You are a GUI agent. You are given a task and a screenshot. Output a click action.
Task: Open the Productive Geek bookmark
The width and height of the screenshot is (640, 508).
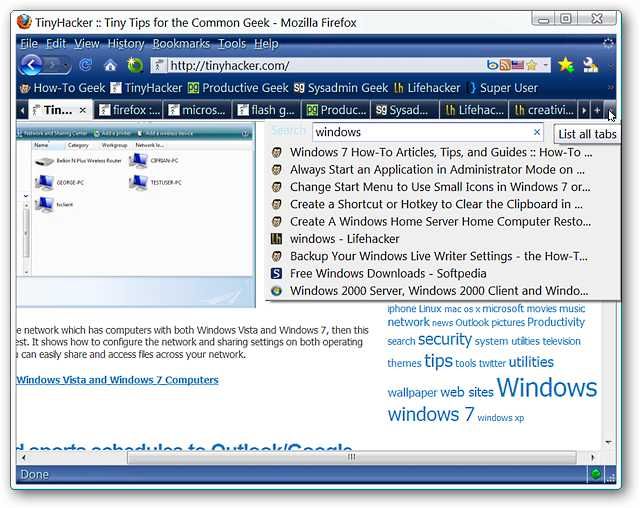pyautogui.click(x=238, y=88)
